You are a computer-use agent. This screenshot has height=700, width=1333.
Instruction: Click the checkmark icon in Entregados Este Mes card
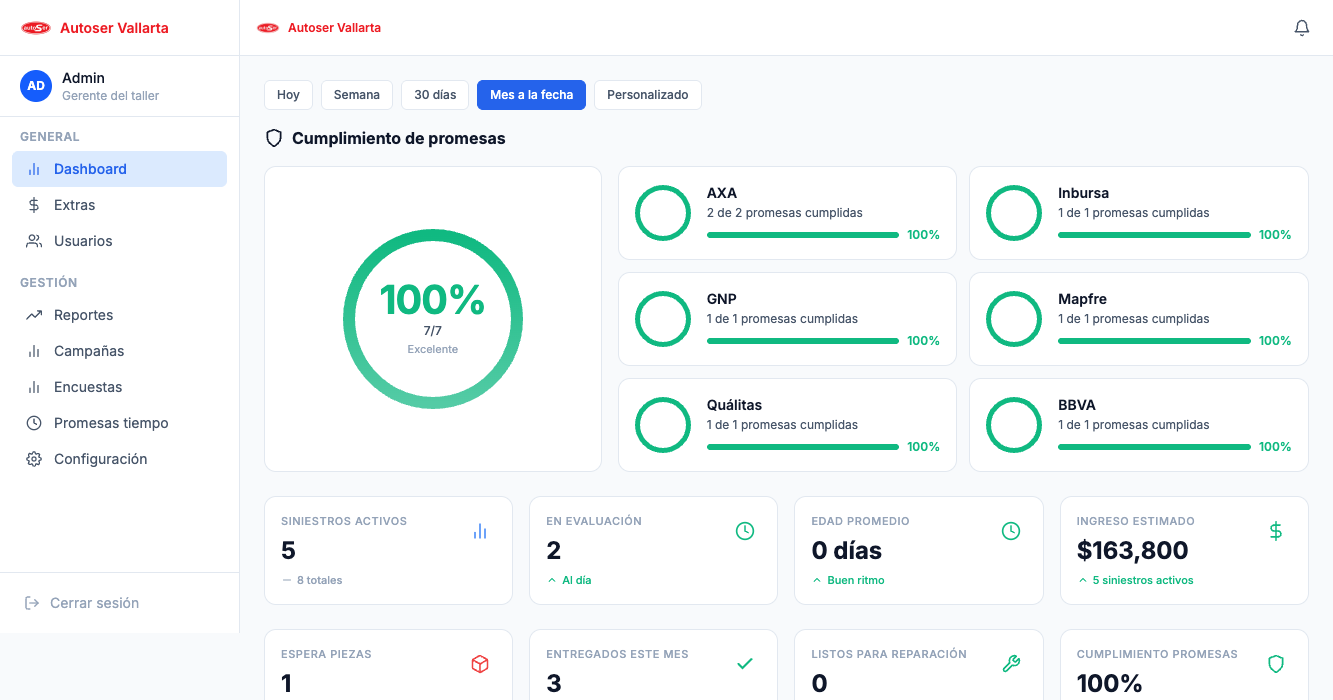click(x=745, y=664)
